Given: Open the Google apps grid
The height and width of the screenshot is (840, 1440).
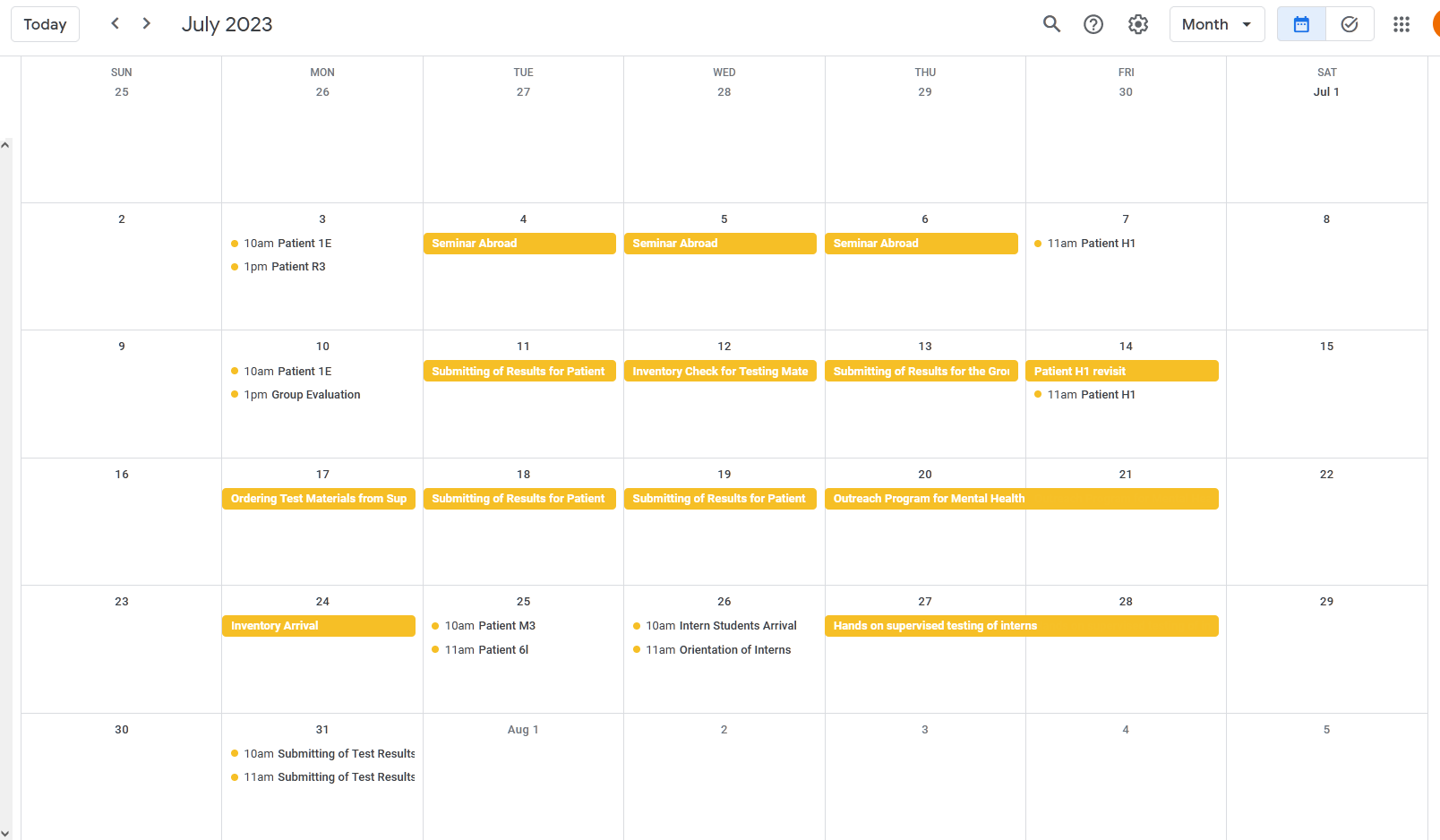Looking at the screenshot, I should 1401,24.
